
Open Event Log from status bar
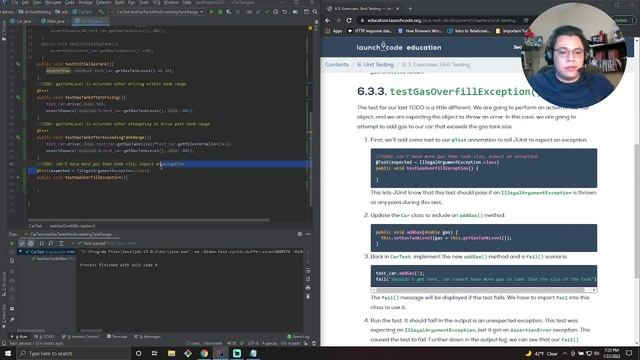[298, 337]
